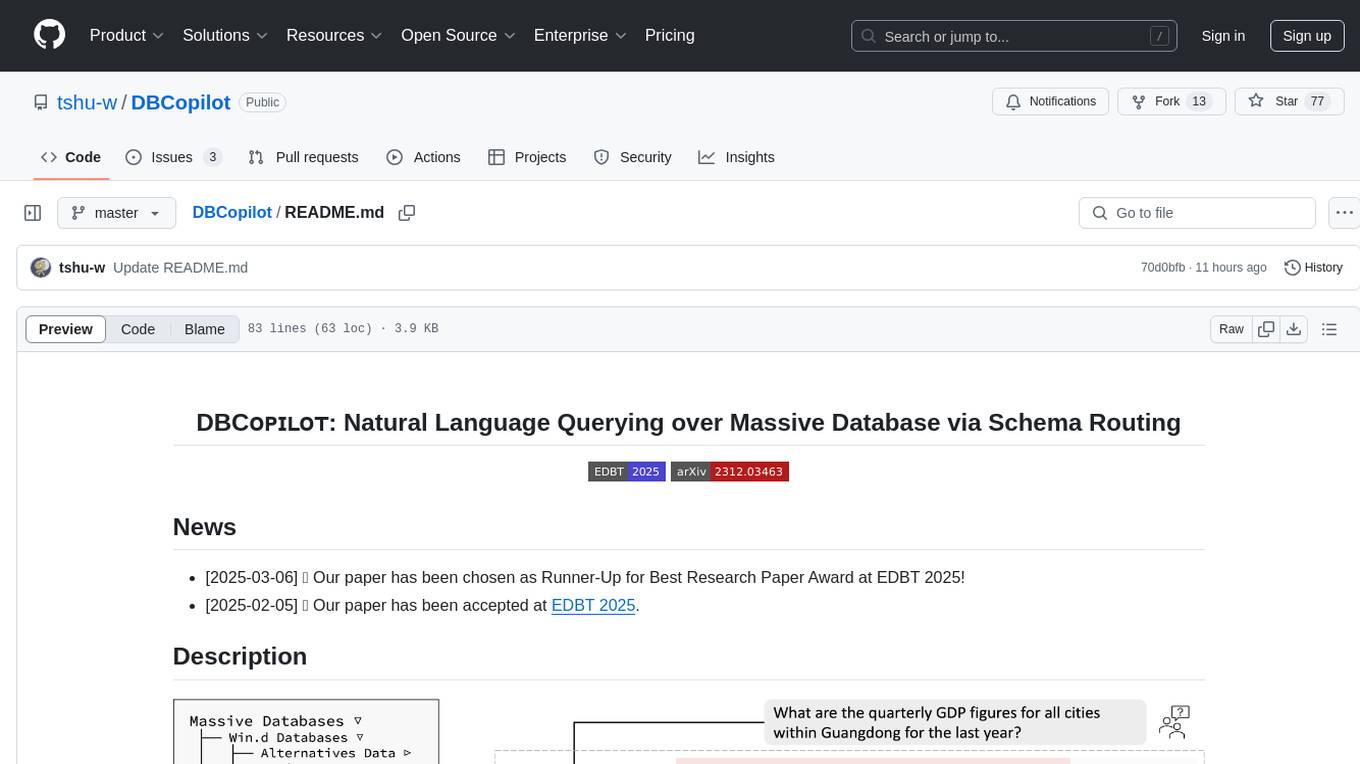Switch to Blame view
1360x764 pixels.
[x=204, y=329]
